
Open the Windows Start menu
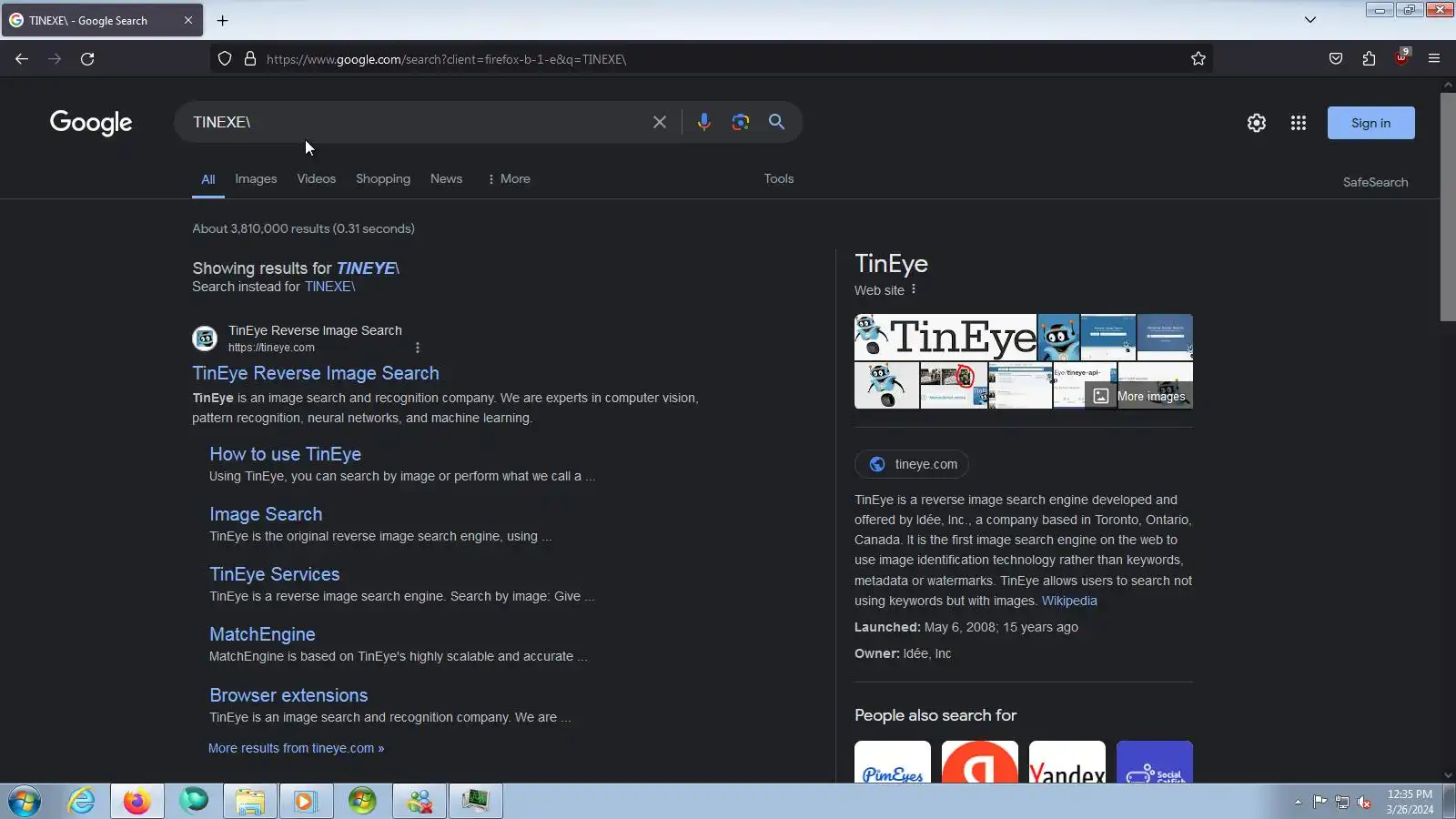[x=25, y=802]
